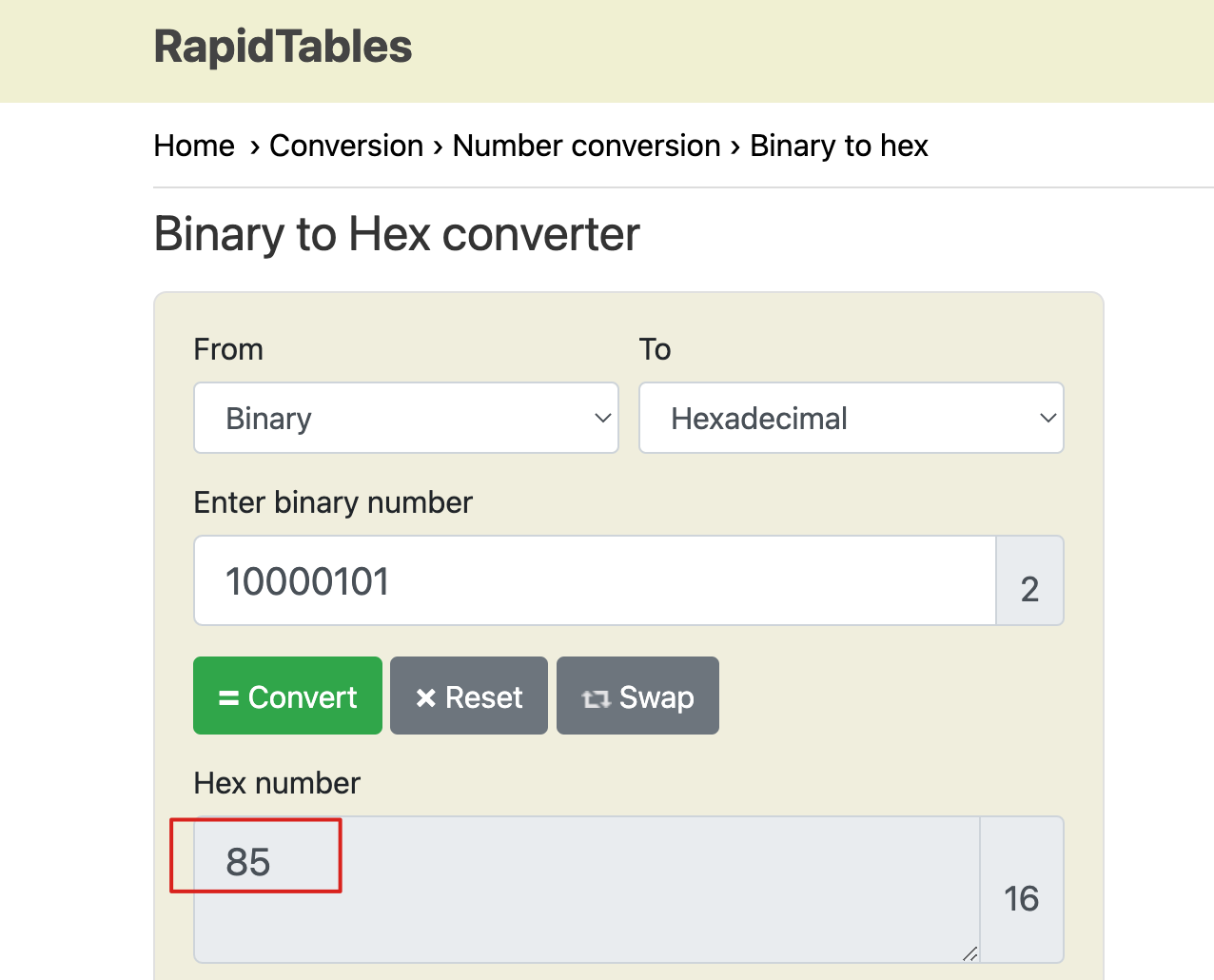The height and width of the screenshot is (980, 1214).
Task: Click the swap arrows icon on Swap button
Action: coord(595,696)
